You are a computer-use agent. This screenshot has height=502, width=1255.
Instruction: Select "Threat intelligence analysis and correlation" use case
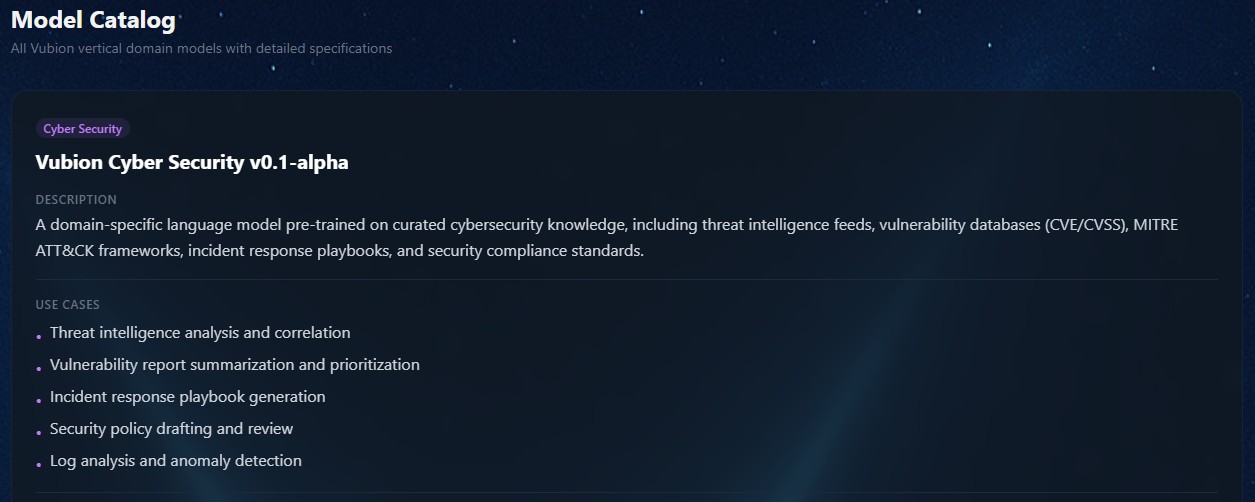[x=200, y=333]
